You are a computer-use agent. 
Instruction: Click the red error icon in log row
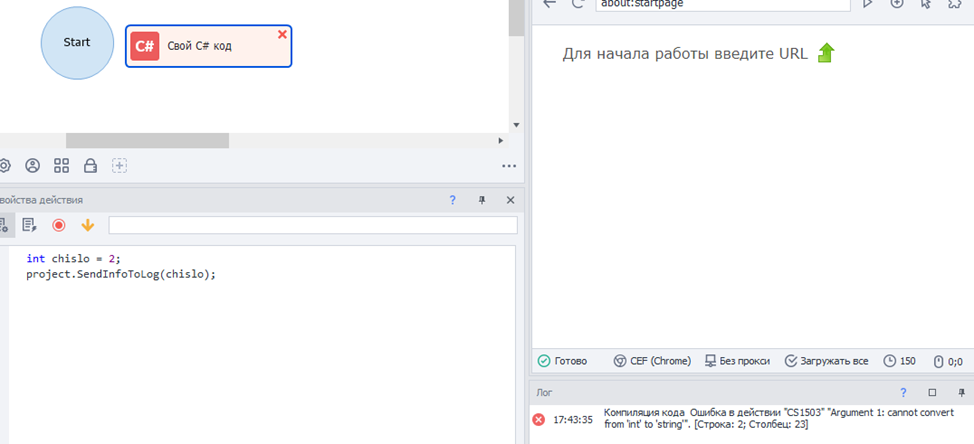click(x=539, y=419)
